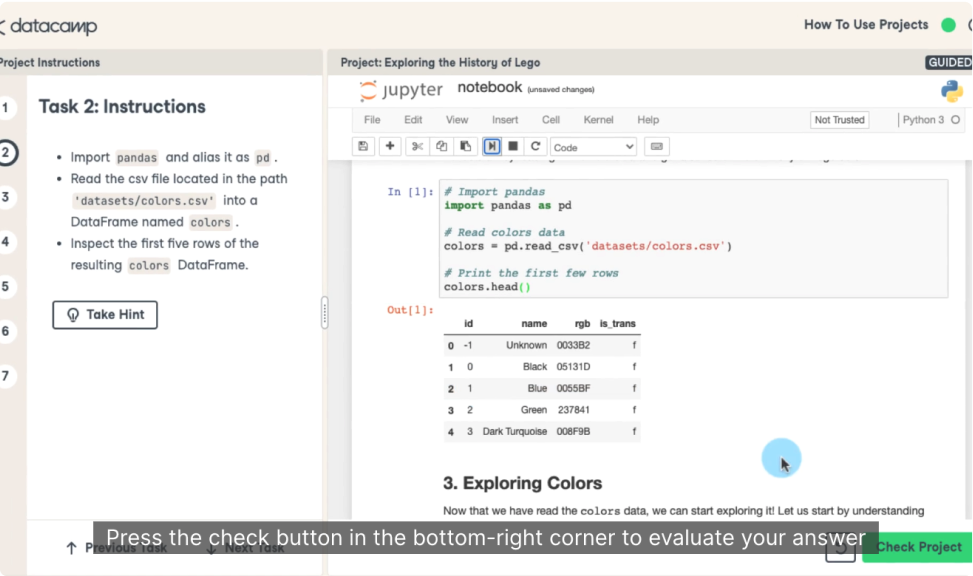Collapse the Project Instructions panel using the handle

click(323, 313)
